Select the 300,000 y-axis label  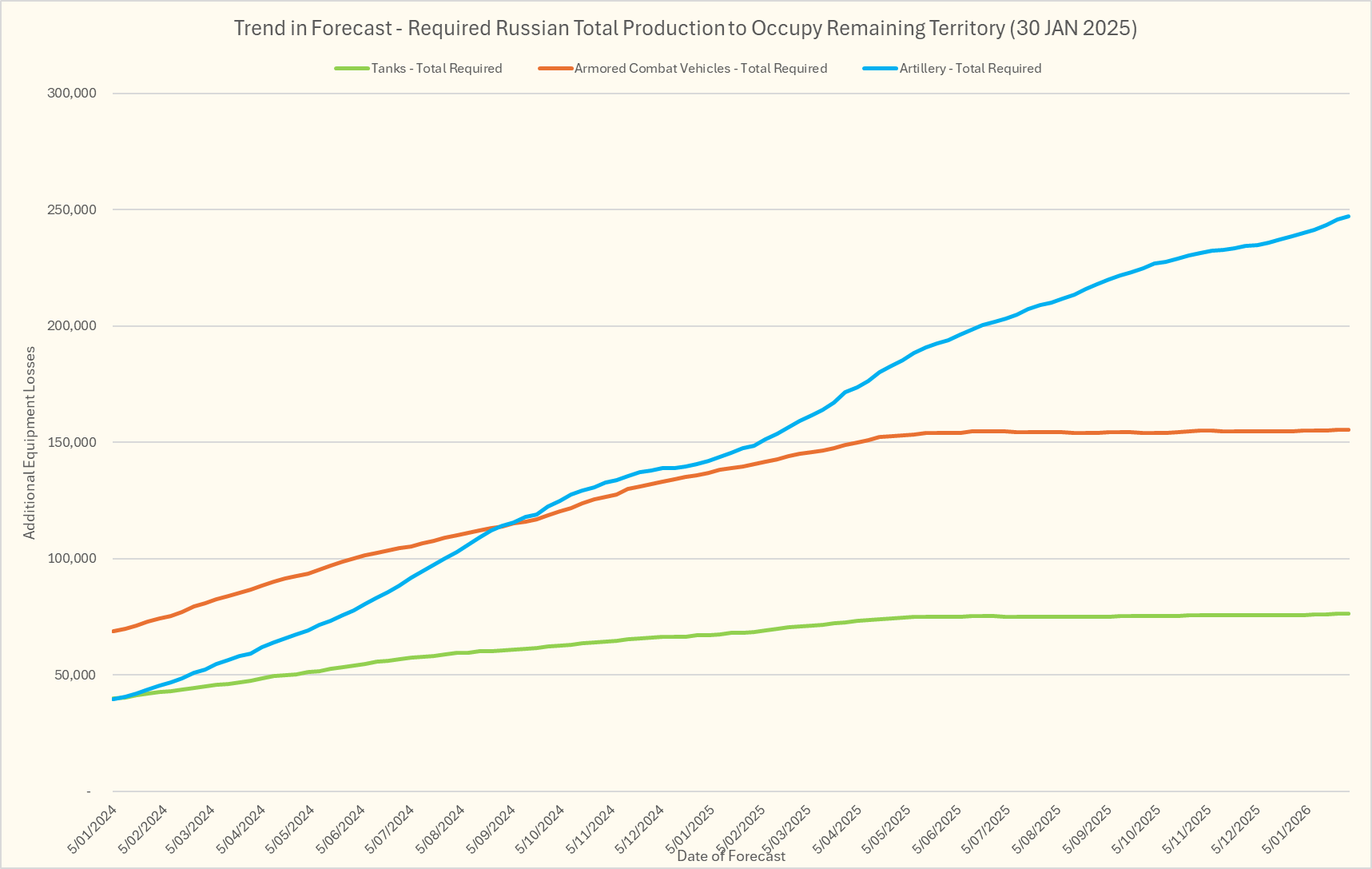(x=72, y=94)
